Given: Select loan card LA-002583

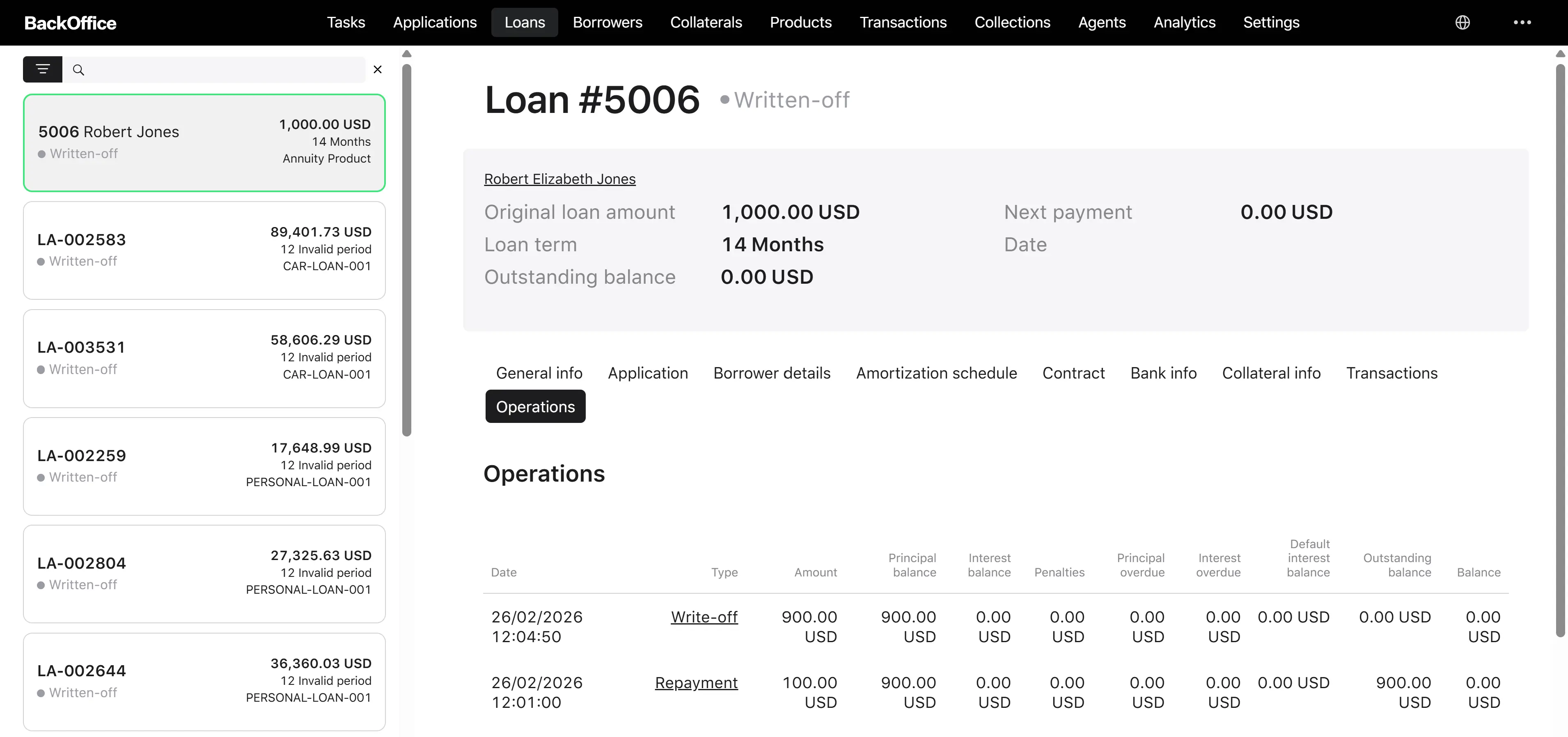Looking at the screenshot, I should pyautogui.click(x=204, y=250).
